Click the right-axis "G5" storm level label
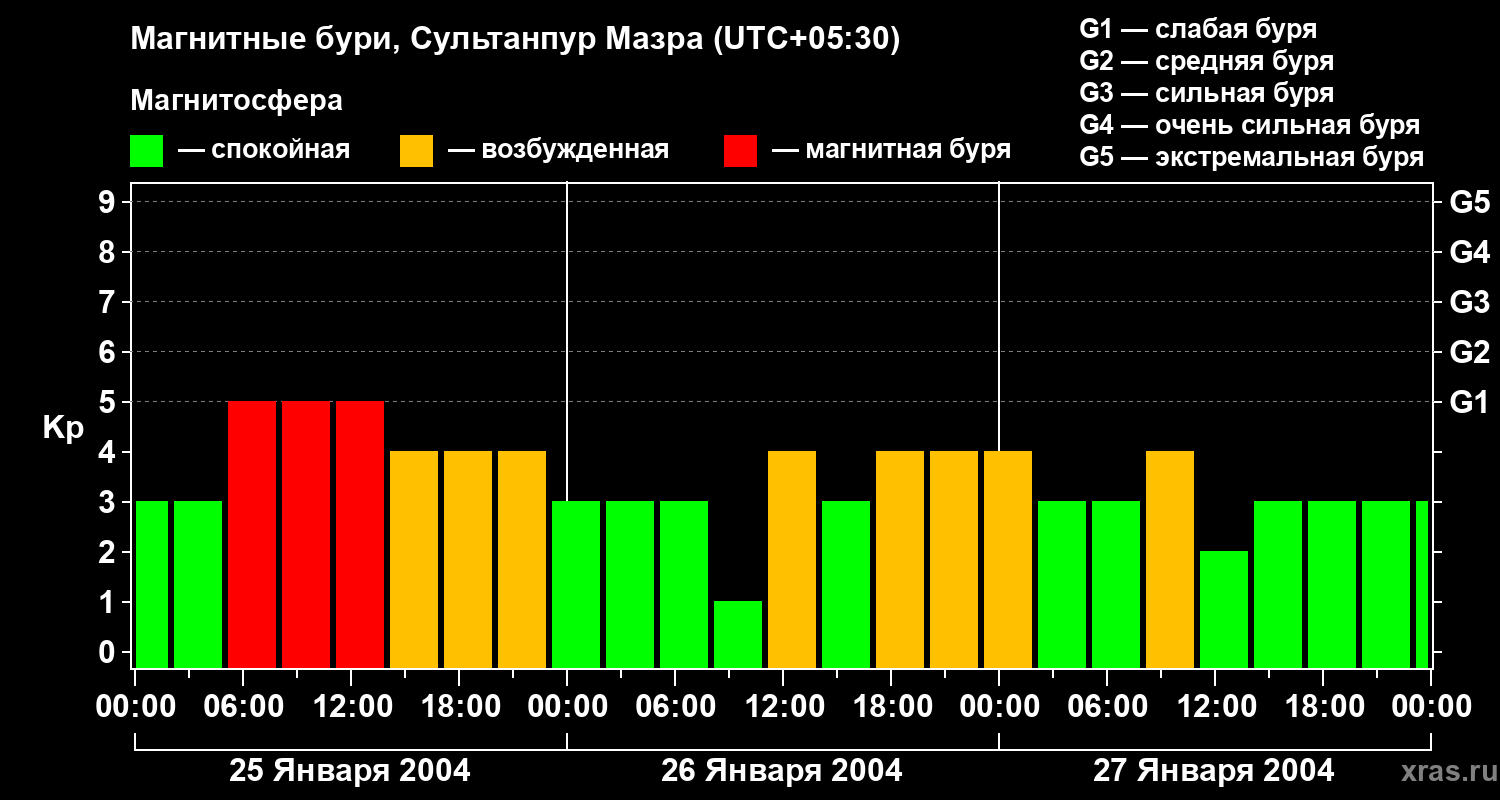 click(x=1469, y=202)
